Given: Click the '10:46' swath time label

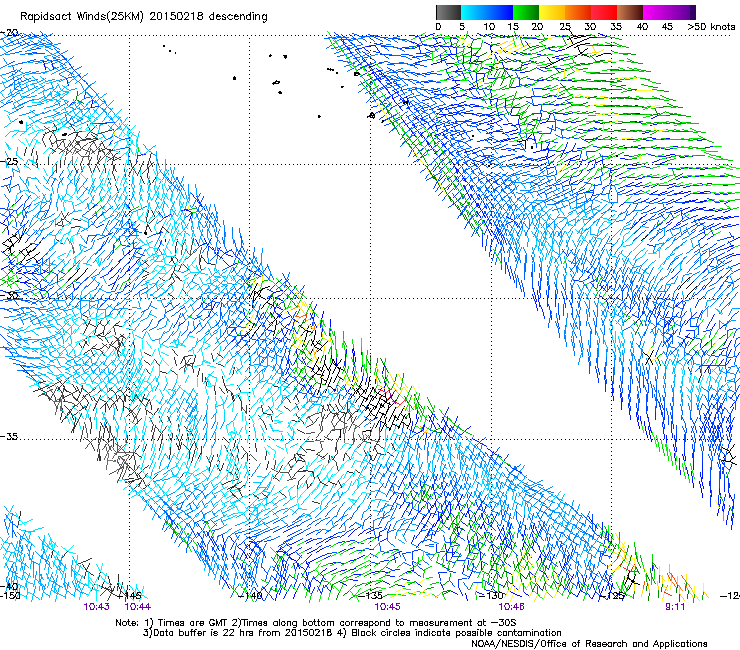Looking at the screenshot, I should (512, 607).
